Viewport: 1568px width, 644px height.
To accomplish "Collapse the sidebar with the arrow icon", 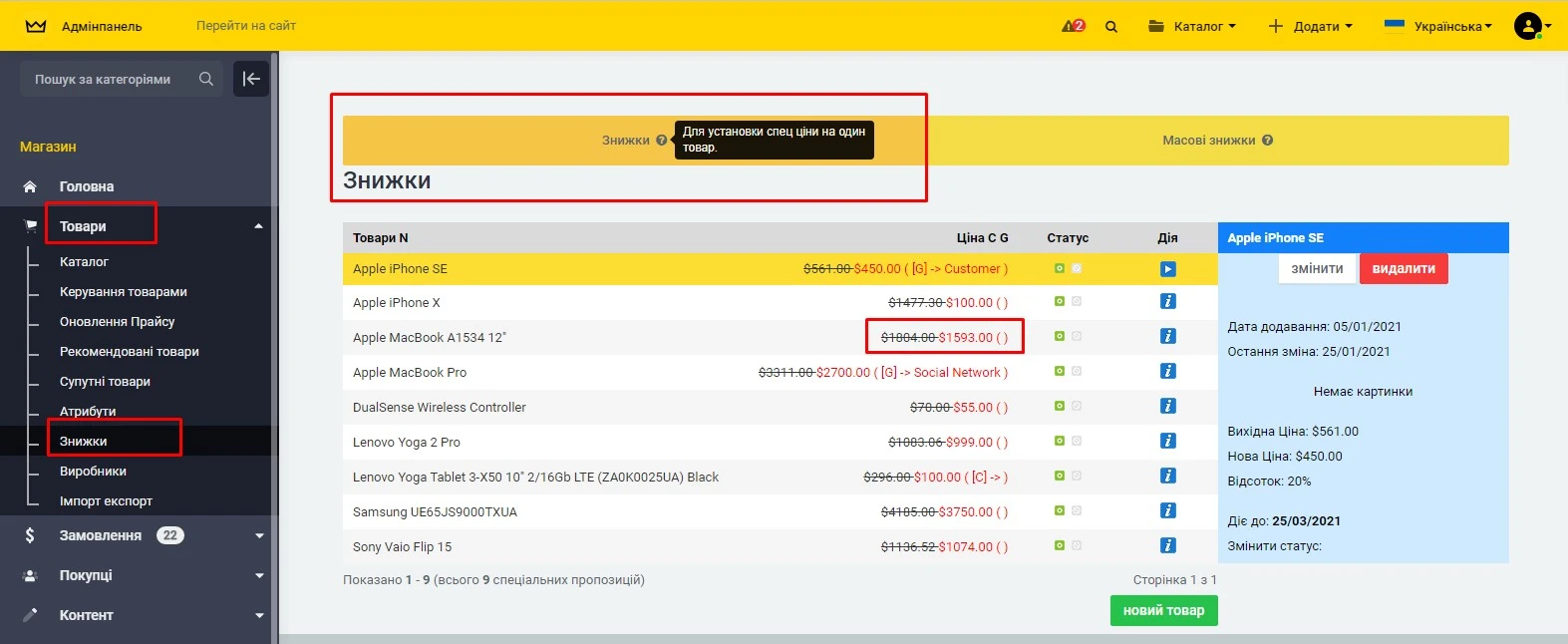I will click(x=251, y=79).
